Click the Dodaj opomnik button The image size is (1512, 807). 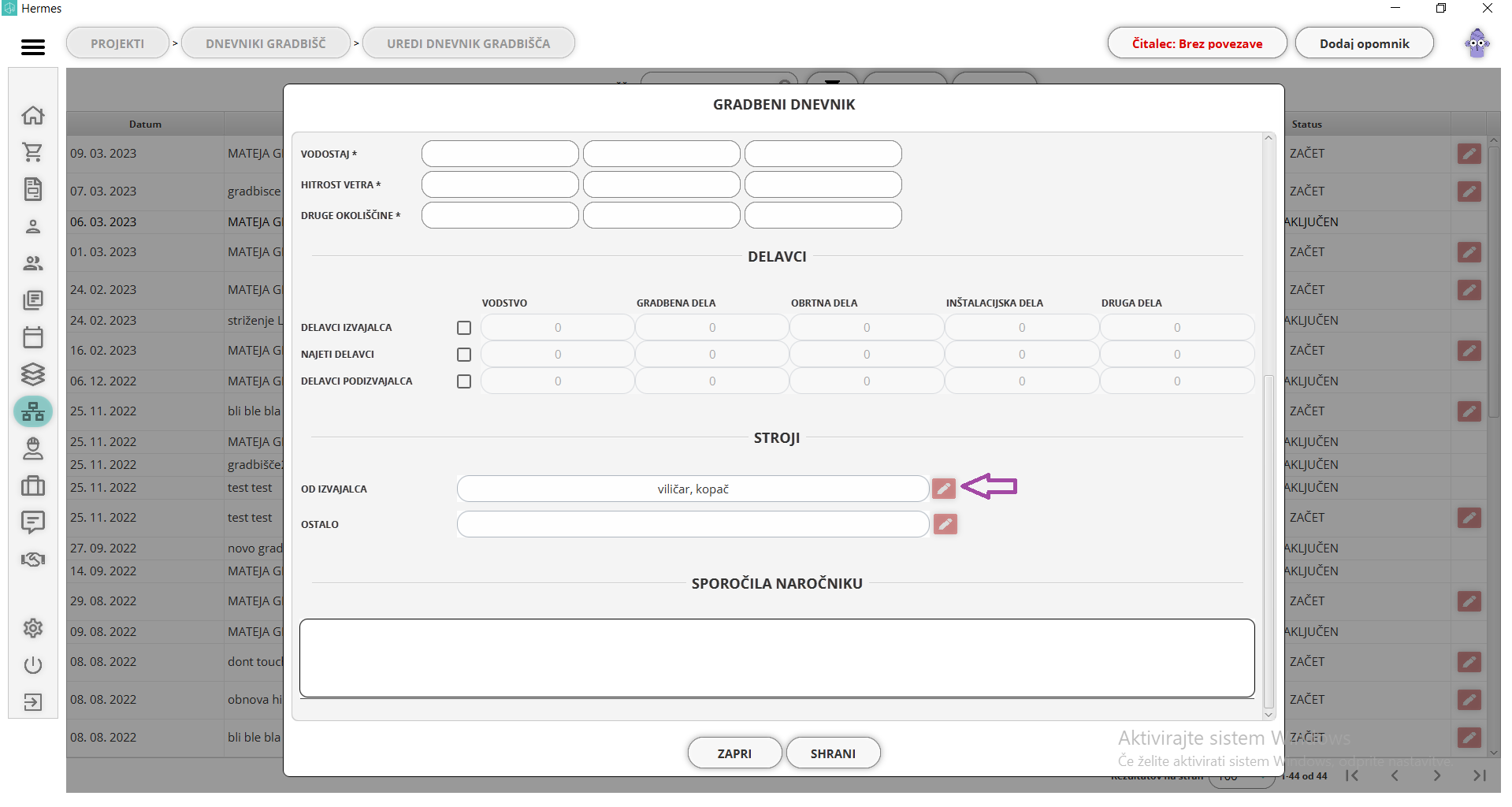(x=1364, y=43)
